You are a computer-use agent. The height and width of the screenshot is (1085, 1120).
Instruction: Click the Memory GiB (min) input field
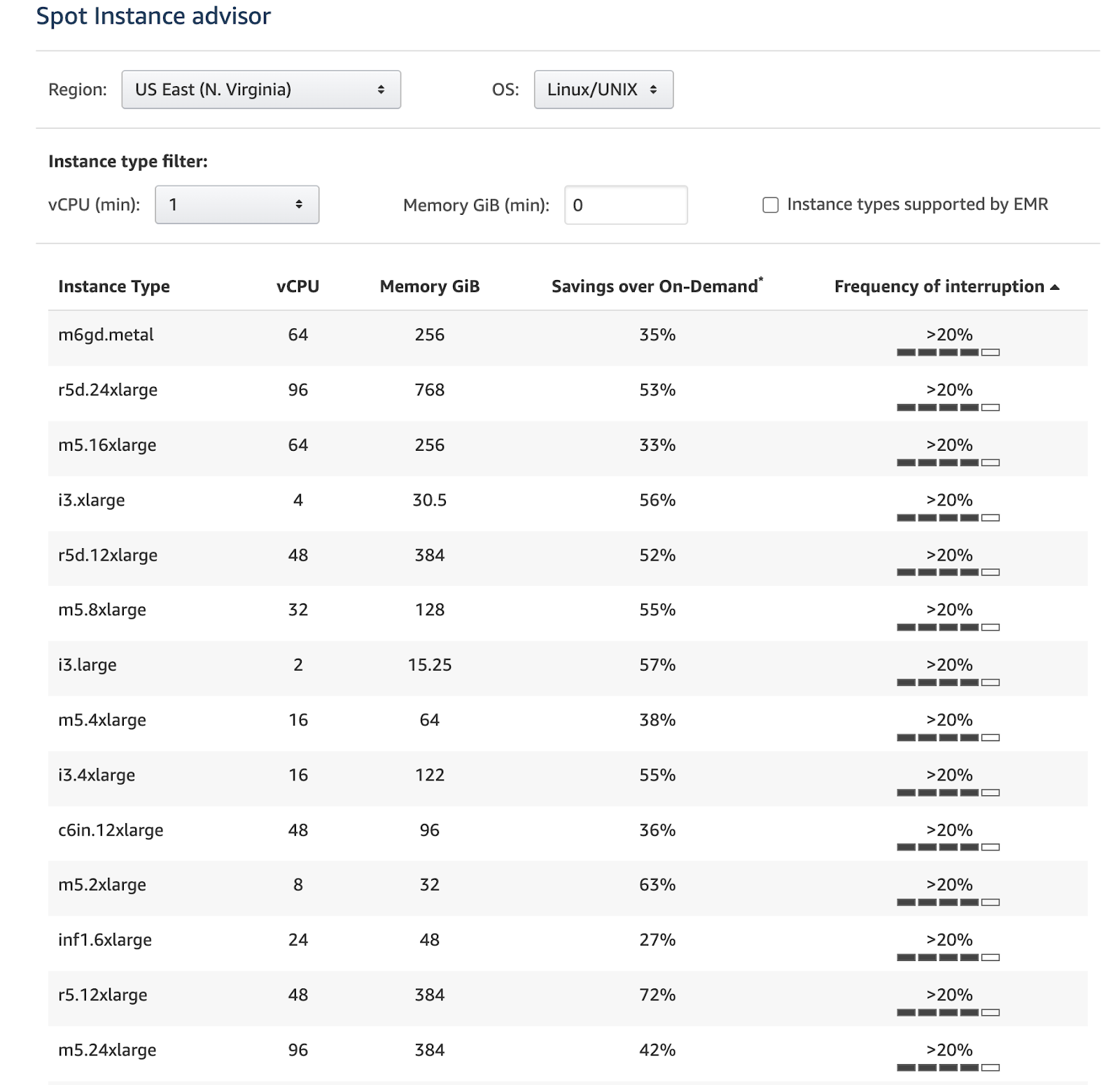[625, 205]
